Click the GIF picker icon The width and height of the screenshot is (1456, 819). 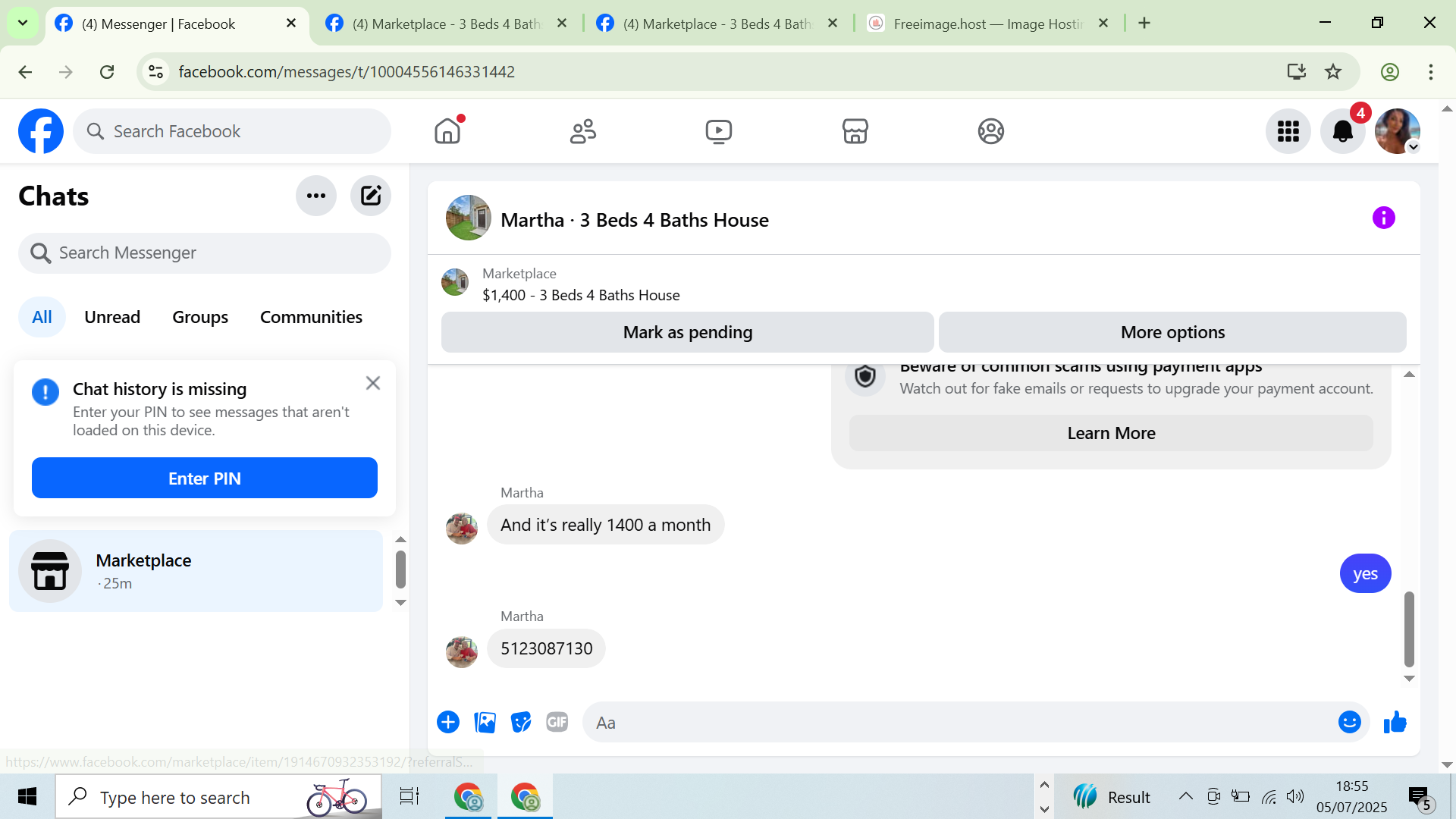[x=557, y=722]
